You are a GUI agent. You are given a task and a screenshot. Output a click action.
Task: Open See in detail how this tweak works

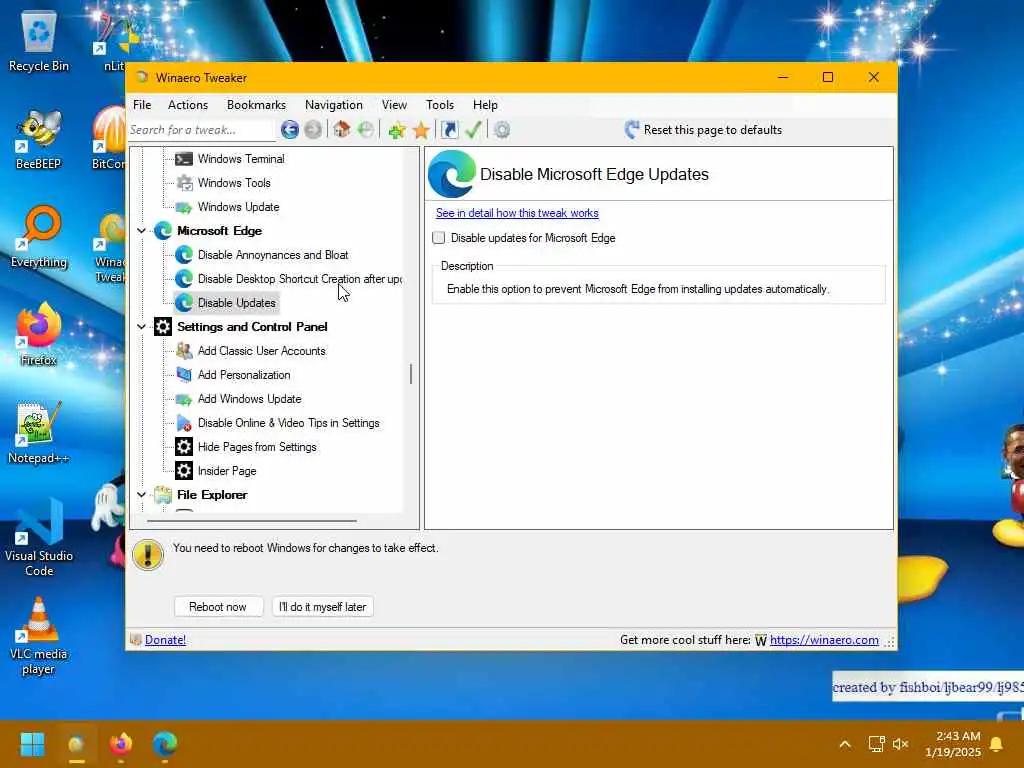[517, 213]
